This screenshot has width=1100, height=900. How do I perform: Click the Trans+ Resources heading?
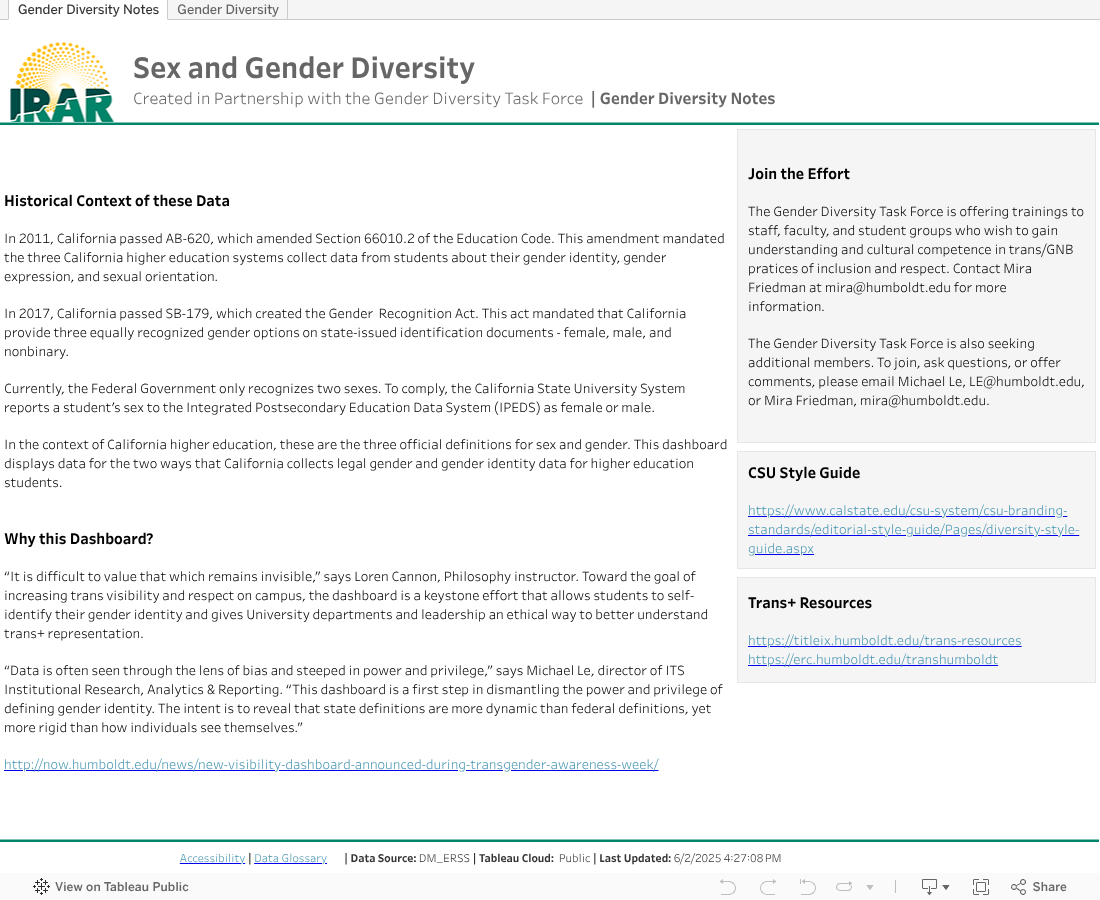810,603
